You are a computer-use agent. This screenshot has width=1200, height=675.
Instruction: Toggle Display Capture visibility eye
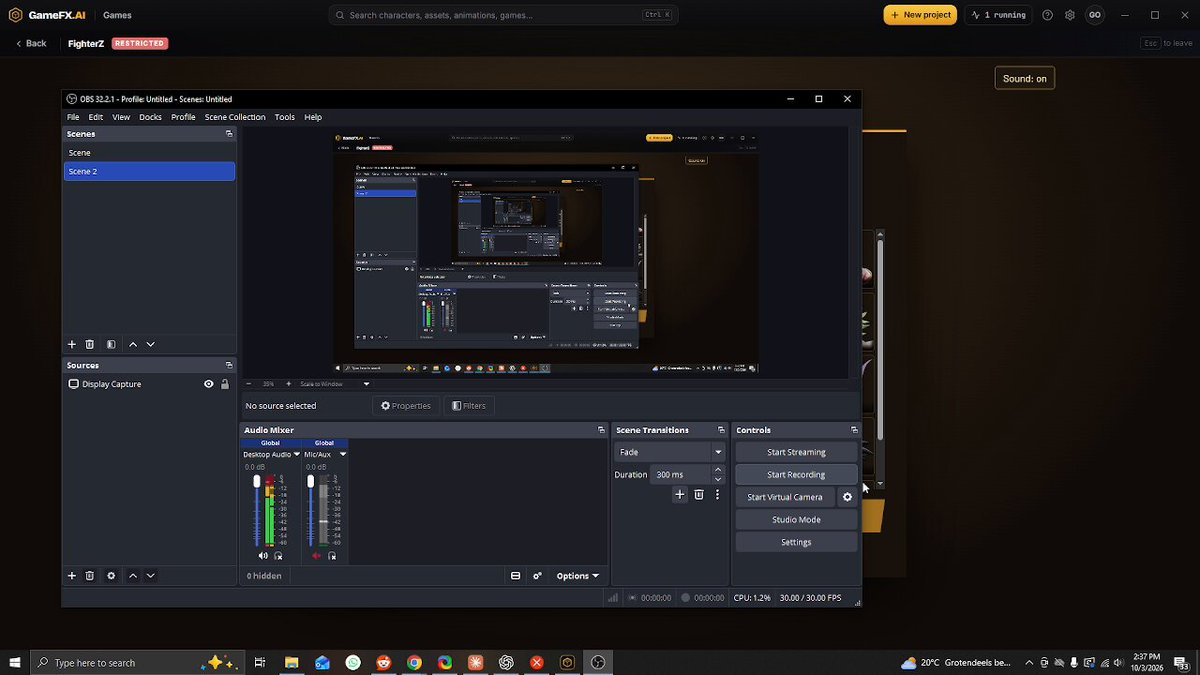pyautogui.click(x=209, y=384)
